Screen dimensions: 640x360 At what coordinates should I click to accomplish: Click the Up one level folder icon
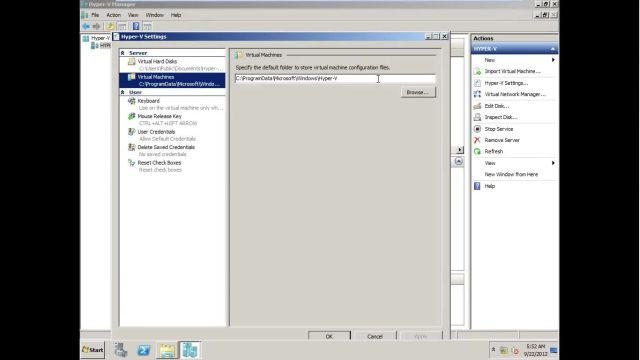point(110,27)
